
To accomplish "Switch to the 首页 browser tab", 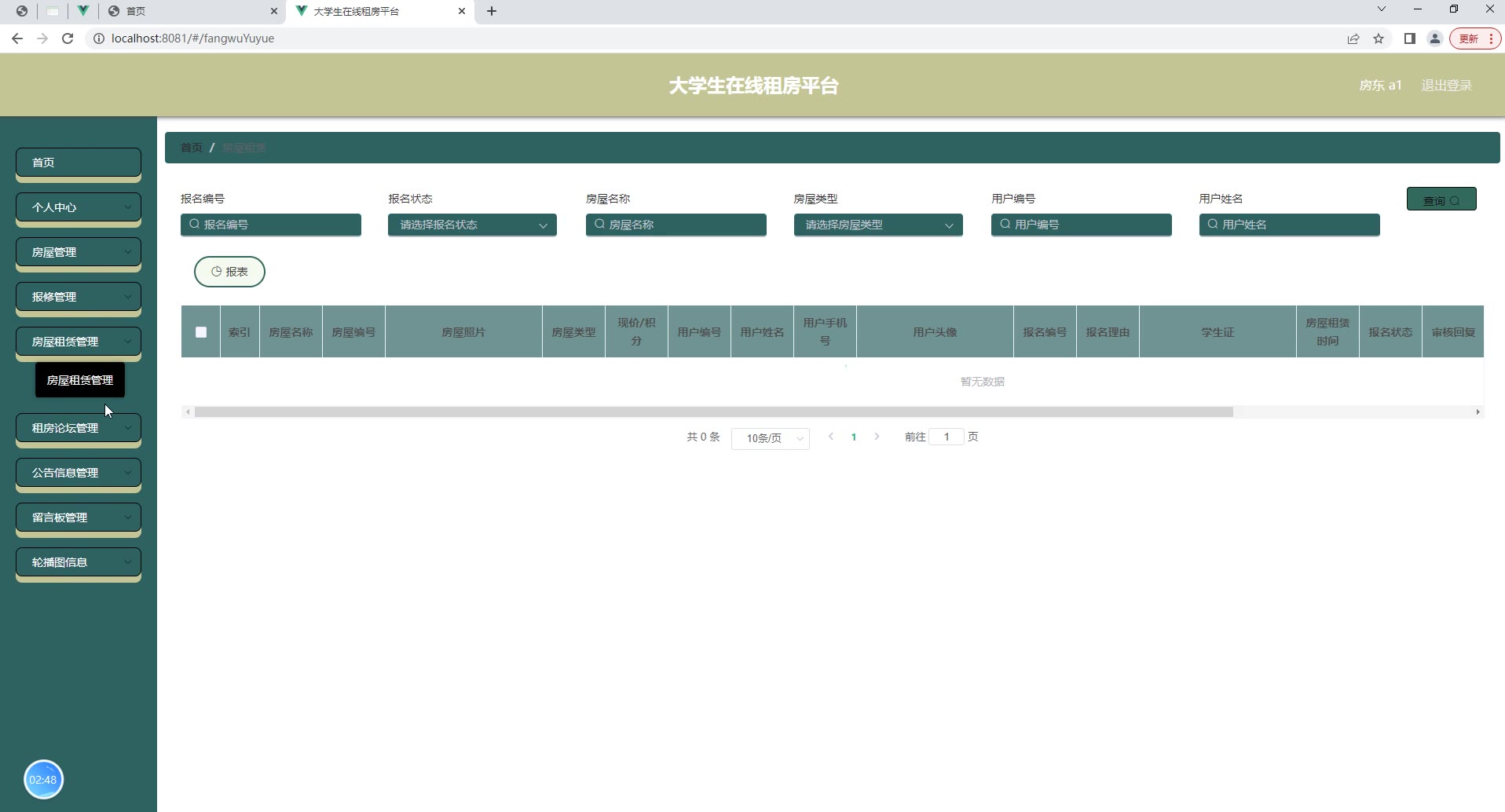I will (x=192, y=11).
